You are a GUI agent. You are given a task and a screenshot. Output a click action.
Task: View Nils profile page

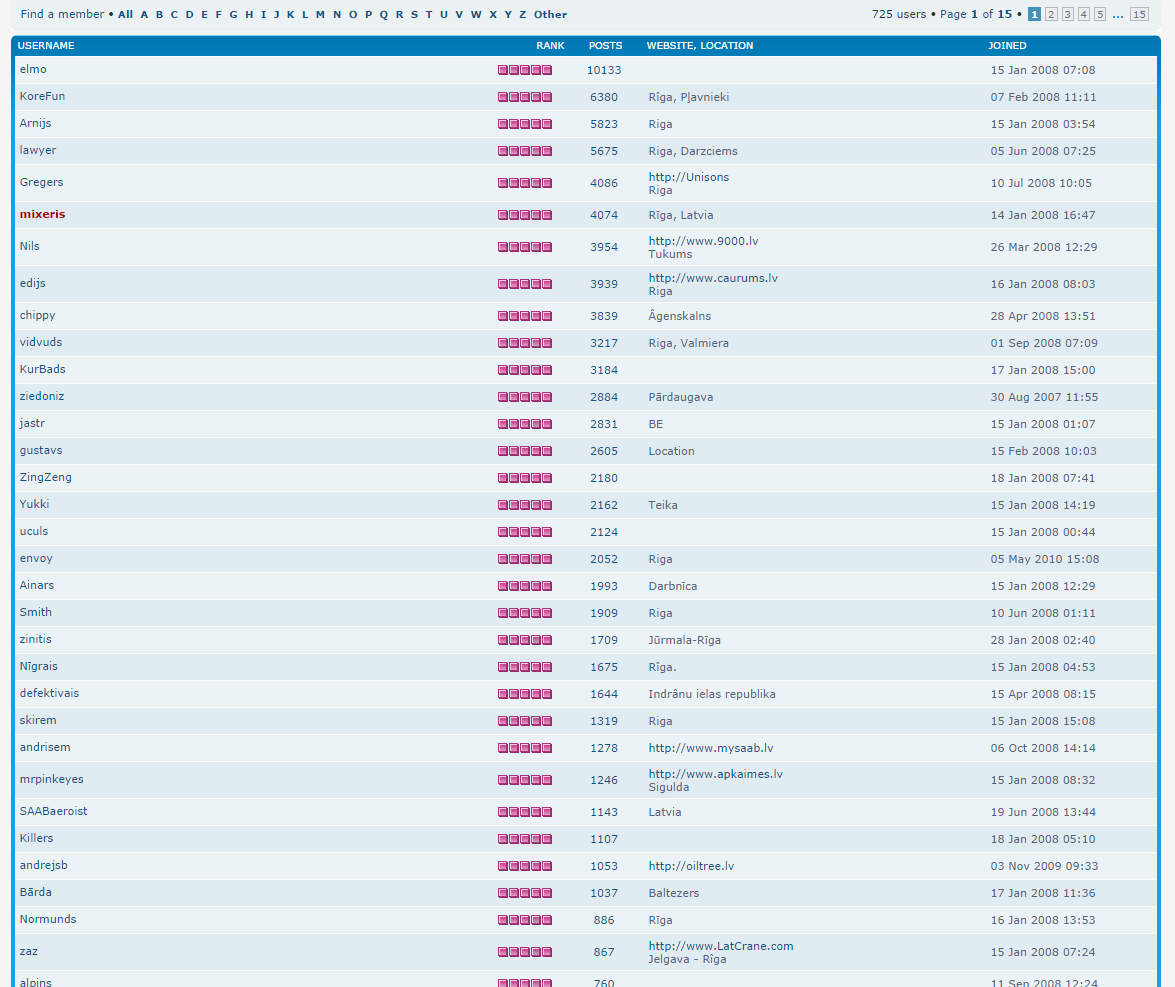29,246
